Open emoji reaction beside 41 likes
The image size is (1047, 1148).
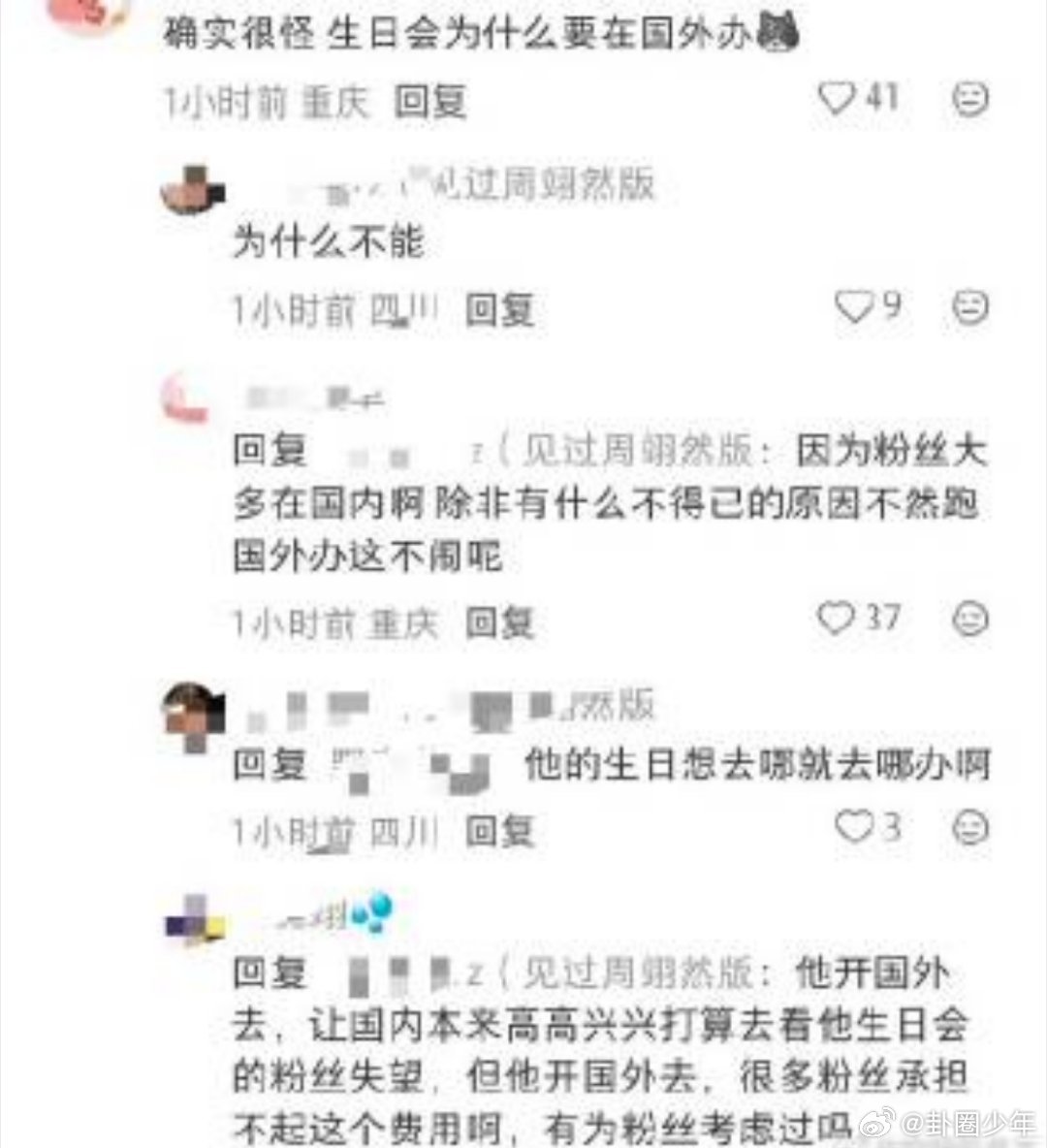[970, 98]
